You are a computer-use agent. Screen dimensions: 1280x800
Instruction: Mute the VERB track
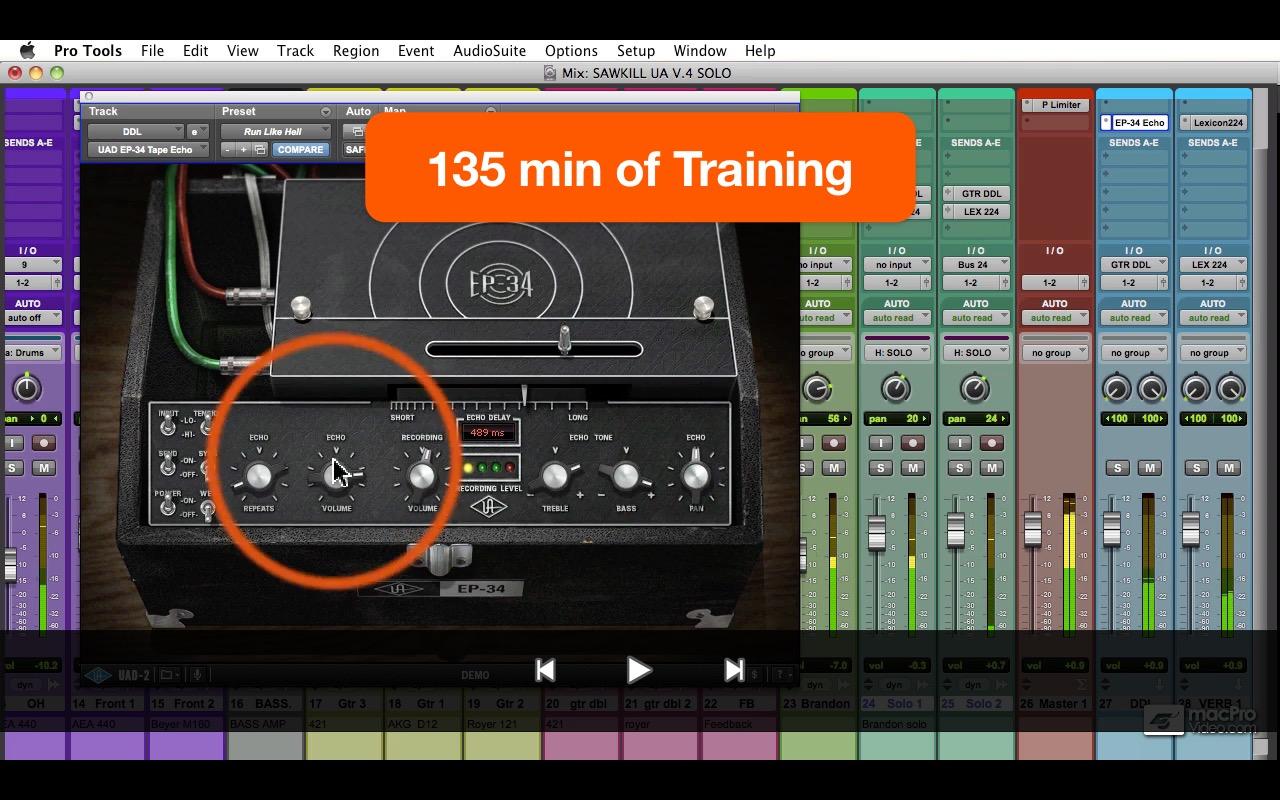tap(1229, 468)
